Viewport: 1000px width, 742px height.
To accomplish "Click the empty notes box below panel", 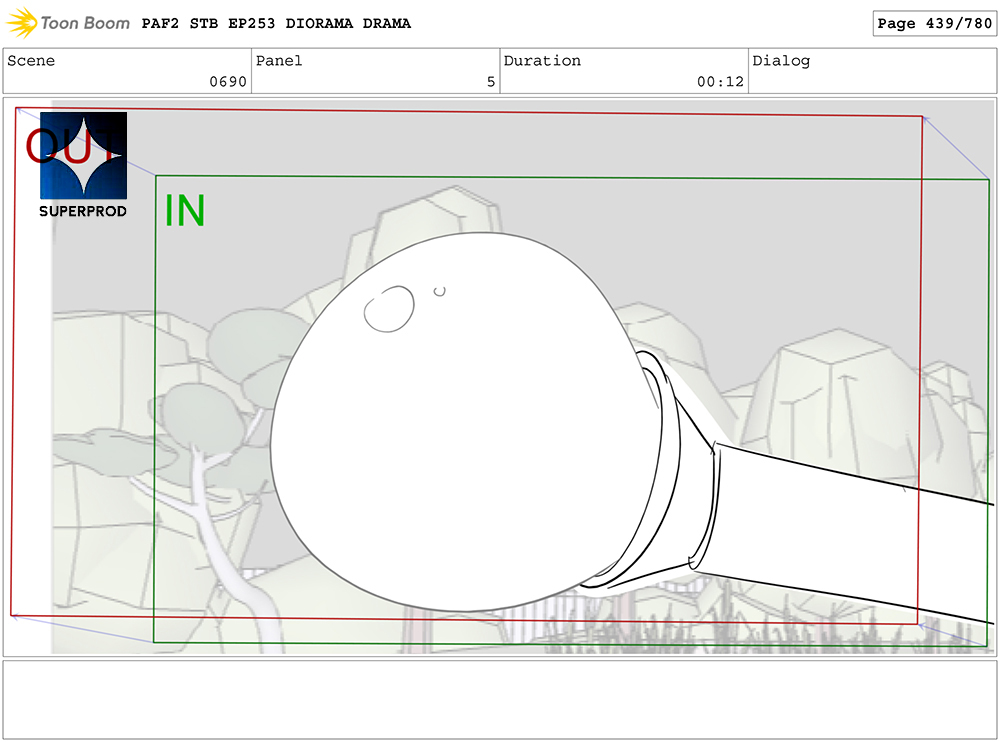I will (x=500, y=700).
